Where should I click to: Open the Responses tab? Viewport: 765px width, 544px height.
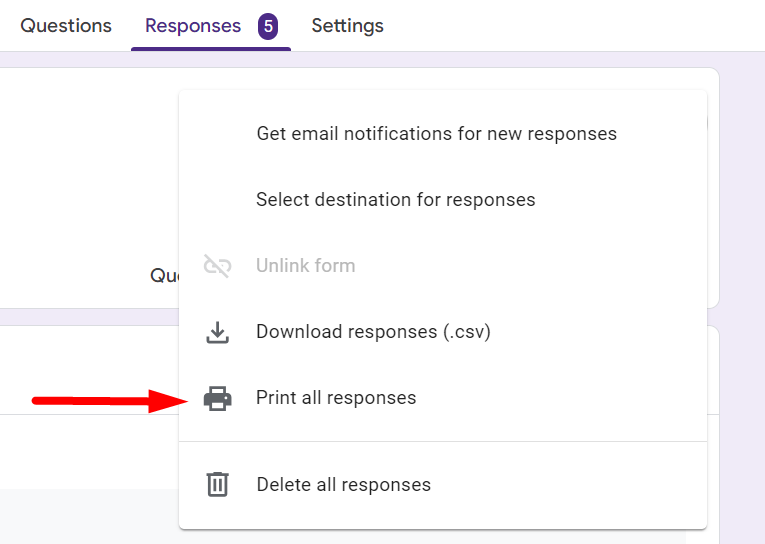(193, 26)
